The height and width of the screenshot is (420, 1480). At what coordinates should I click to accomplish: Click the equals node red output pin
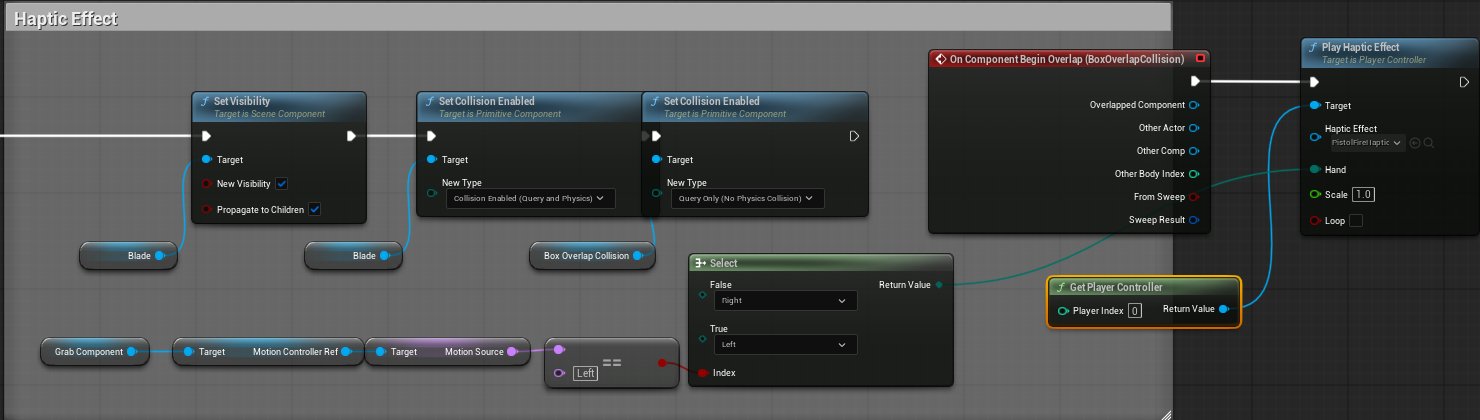pyautogui.click(x=662, y=363)
